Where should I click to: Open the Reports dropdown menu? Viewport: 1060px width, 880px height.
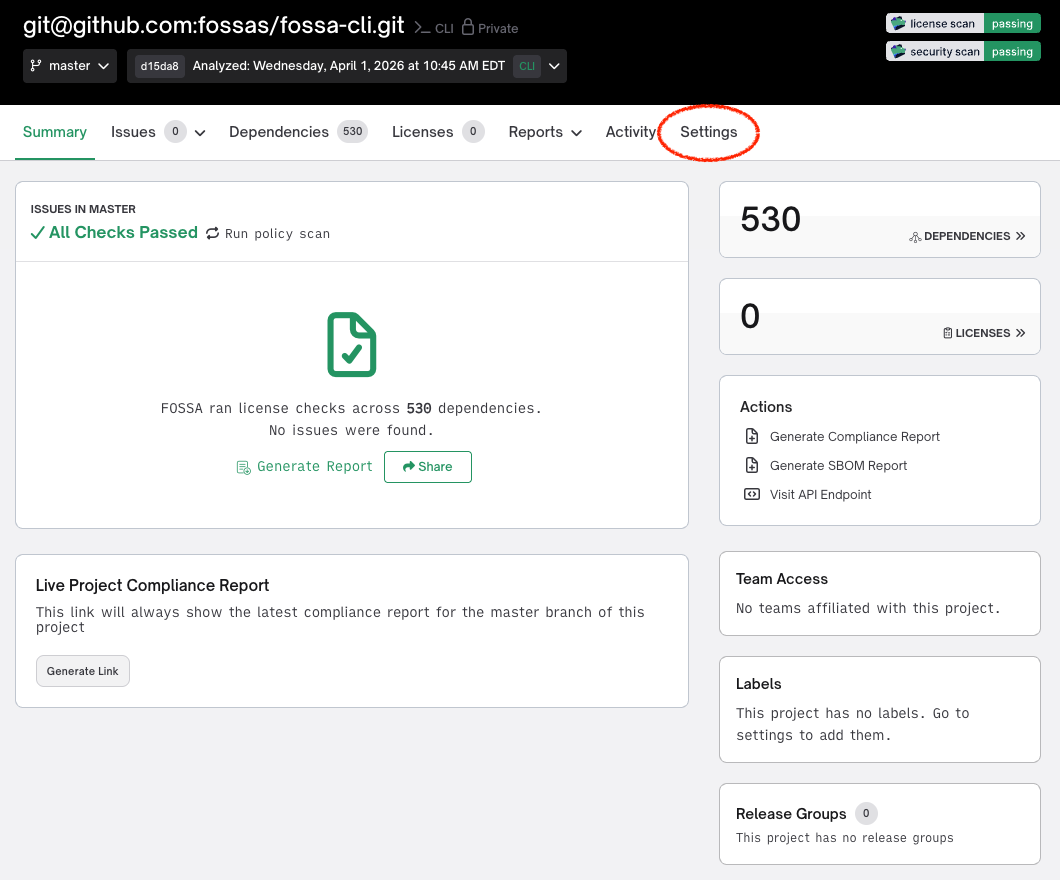(545, 132)
